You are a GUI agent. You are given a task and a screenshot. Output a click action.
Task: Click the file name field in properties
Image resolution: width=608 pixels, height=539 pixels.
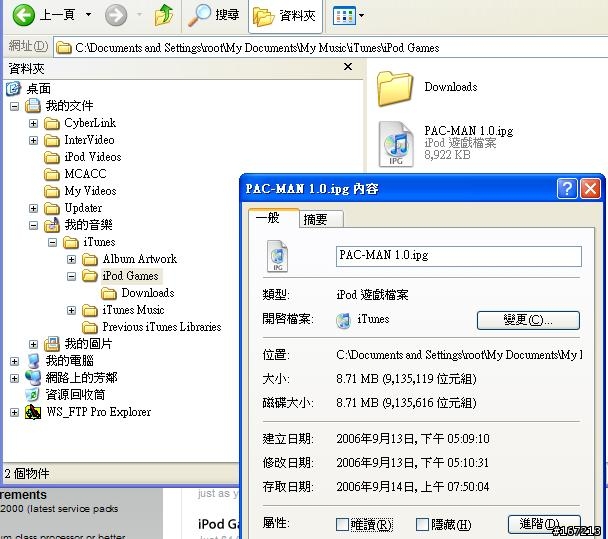(x=459, y=256)
